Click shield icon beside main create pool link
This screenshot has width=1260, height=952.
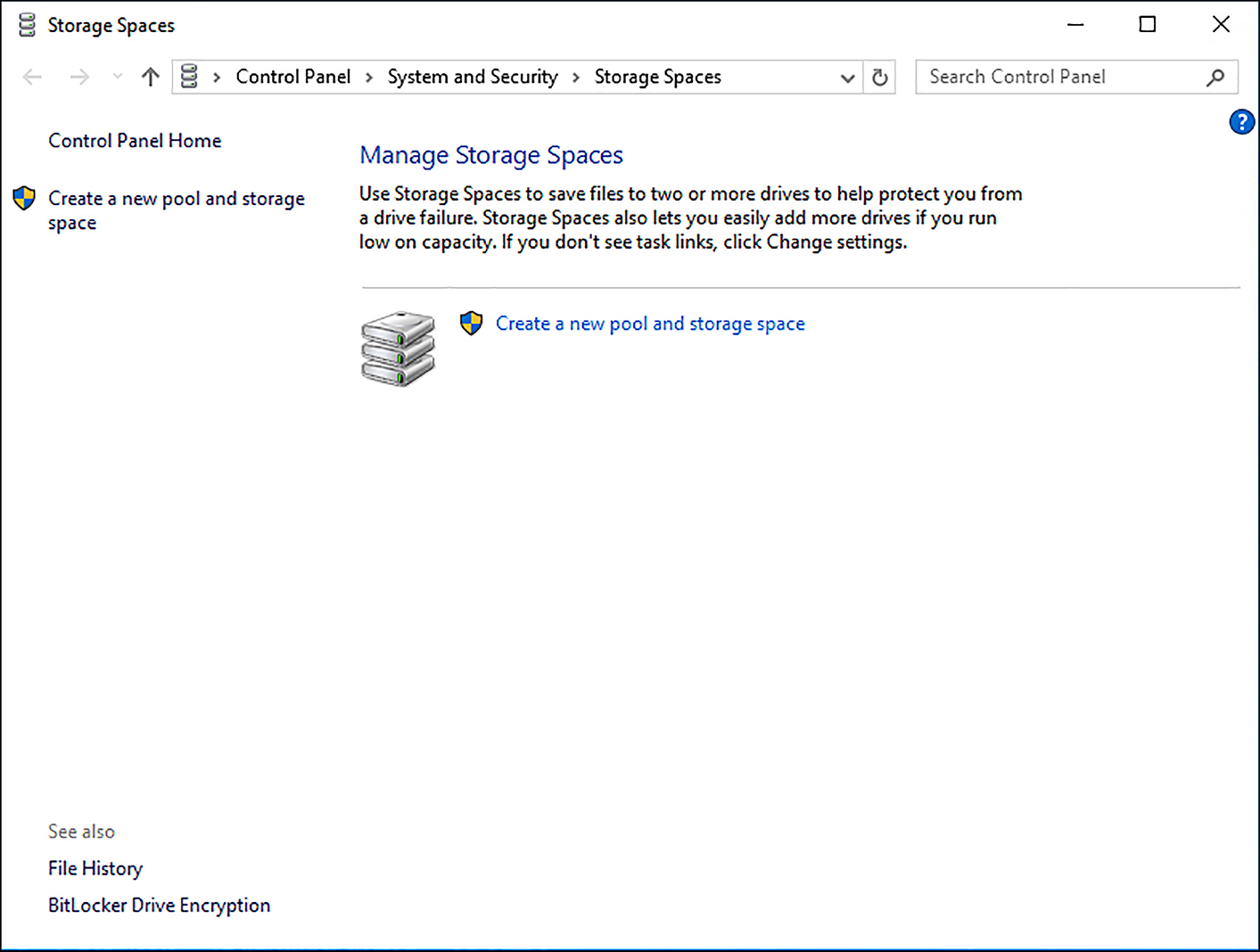(x=471, y=323)
